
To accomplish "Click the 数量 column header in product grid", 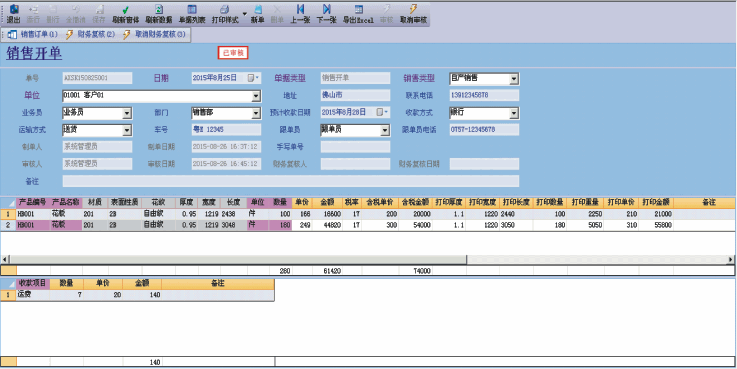I will [281, 203].
